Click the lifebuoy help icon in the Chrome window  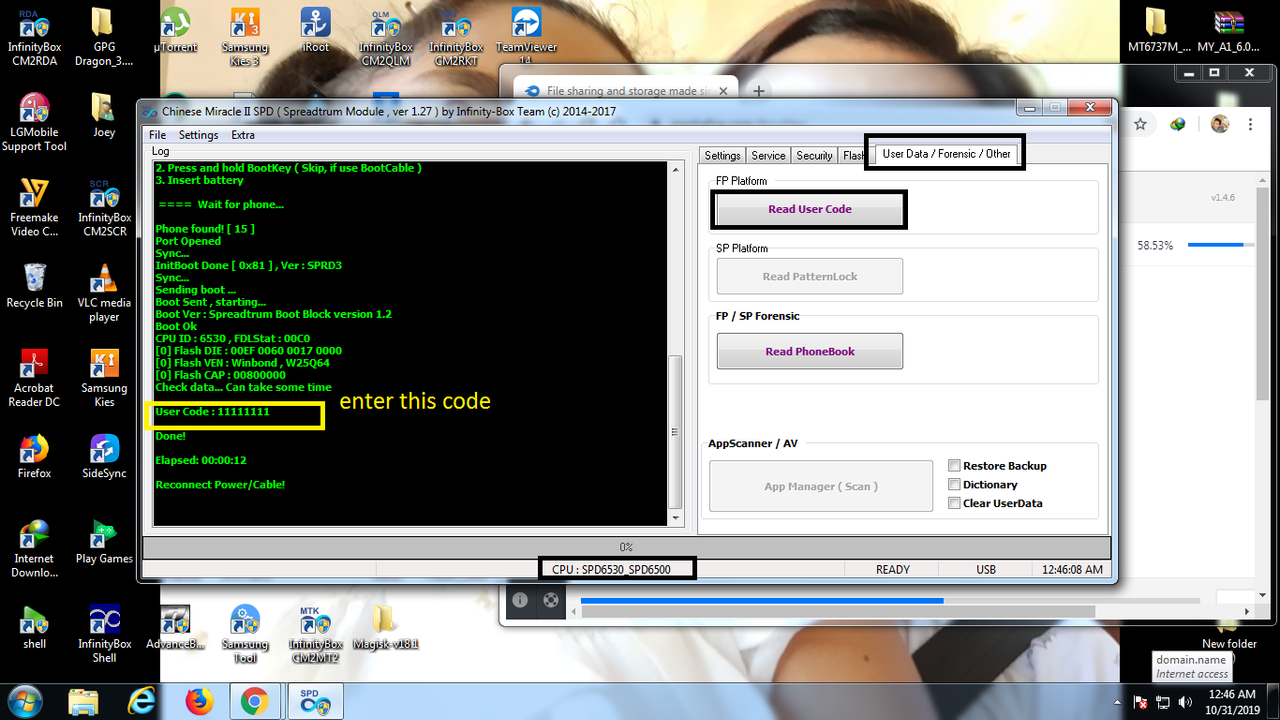tap(550, 600)
